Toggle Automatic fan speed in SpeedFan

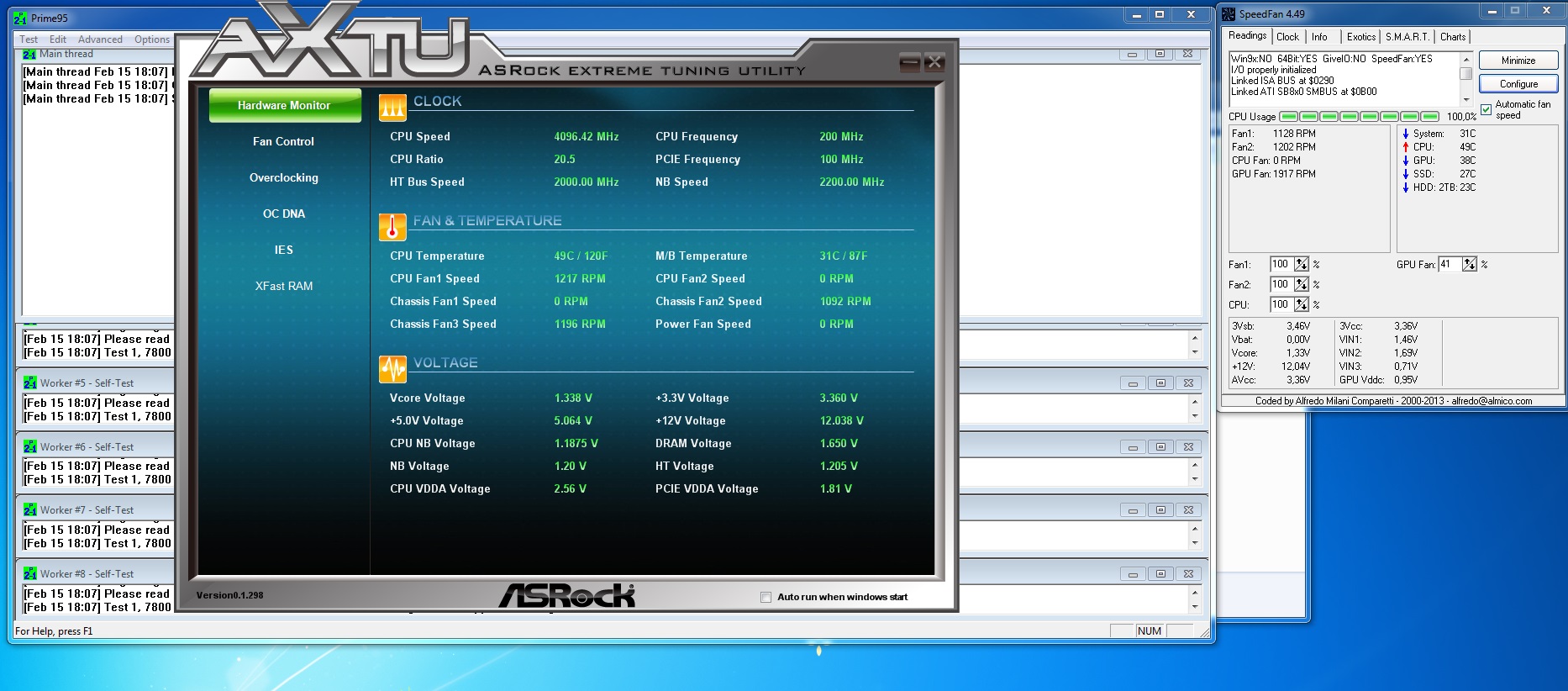(1486, 109)
